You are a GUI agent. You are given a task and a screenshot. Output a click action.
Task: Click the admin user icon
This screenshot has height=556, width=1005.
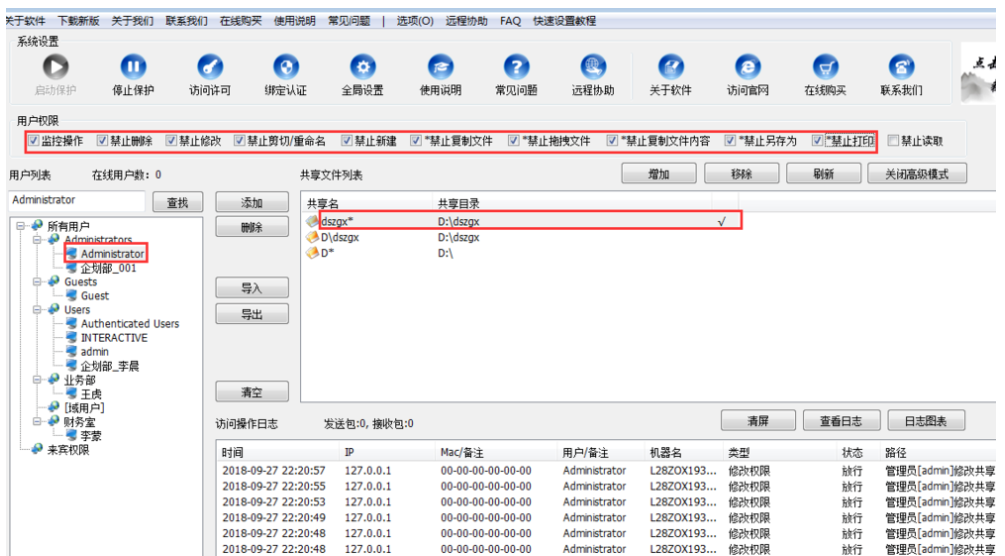click(72, 351)
